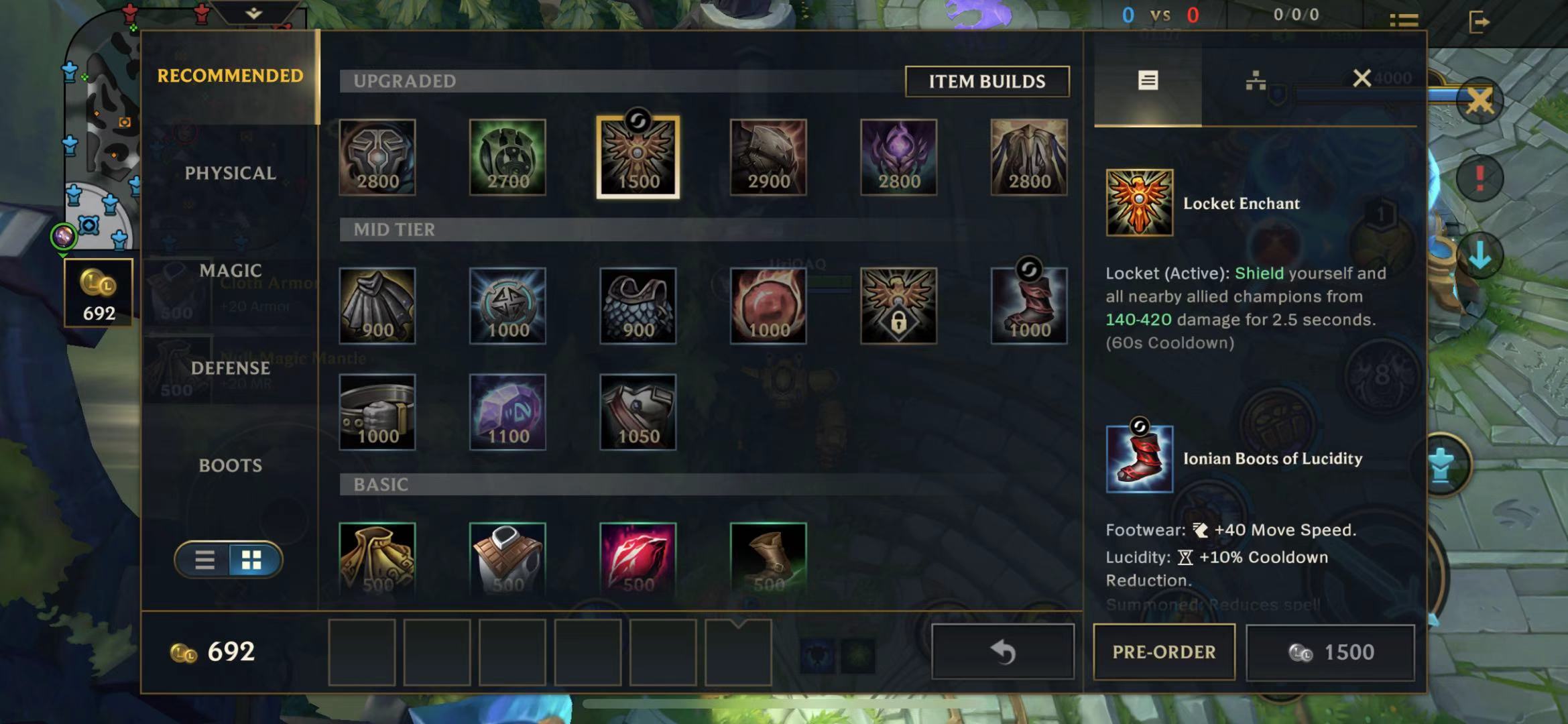The height and width of the screenshot is (724, 1568).
Task: Open the Boots category tab
Action: [x=230, y=465]
